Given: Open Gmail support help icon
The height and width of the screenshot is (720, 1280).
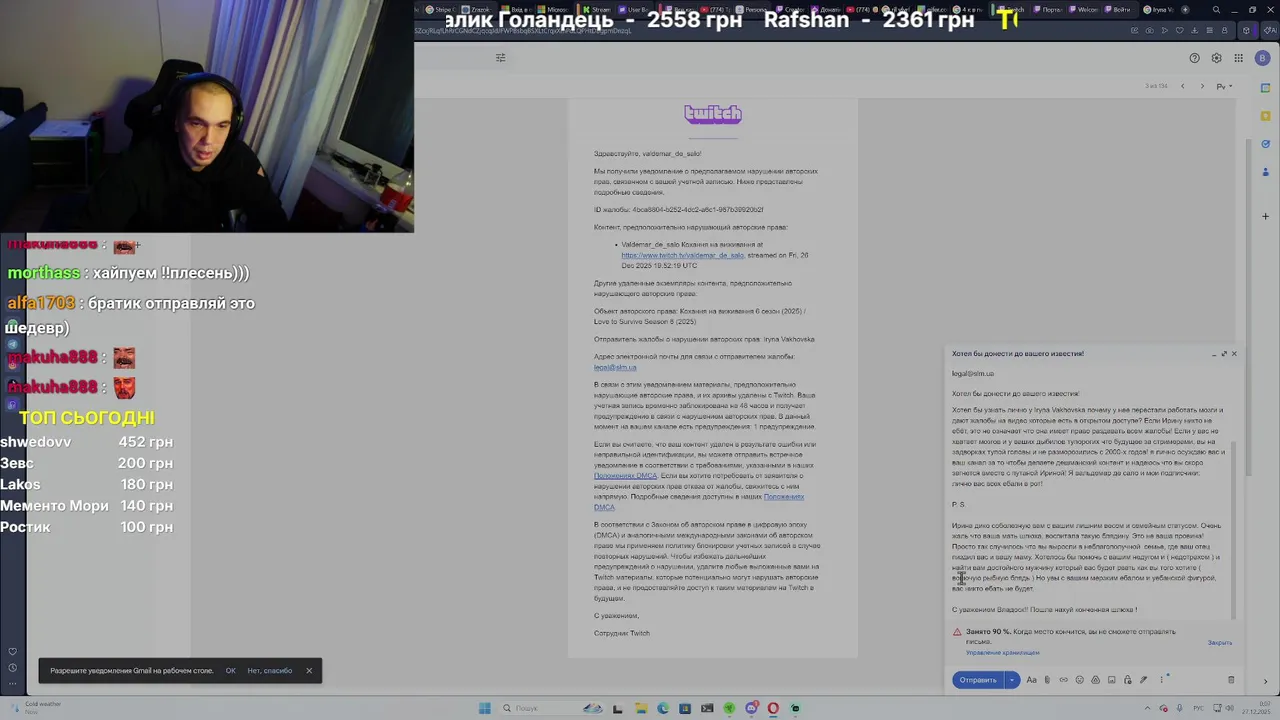Looking at the screenshot, I should pyautogui.click(x=1194, y=58).
